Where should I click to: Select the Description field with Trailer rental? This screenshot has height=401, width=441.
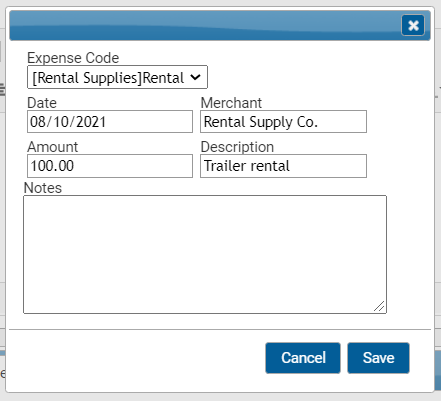[x=283, y=166]
